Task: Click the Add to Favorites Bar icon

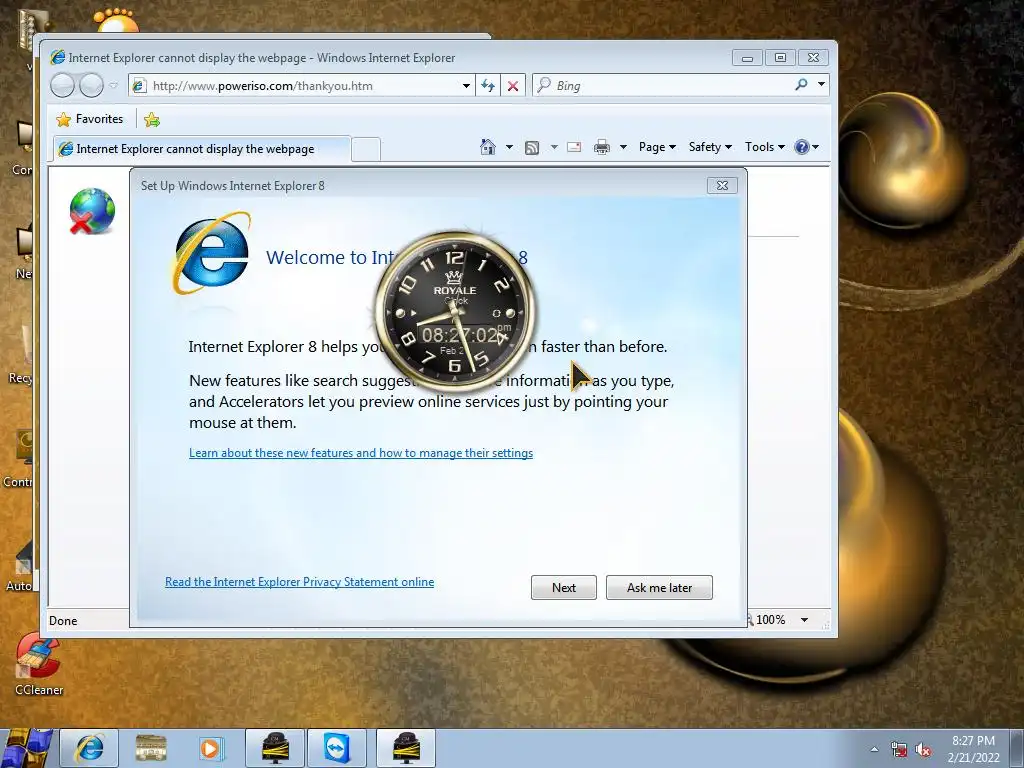Action: coord(152,120)
